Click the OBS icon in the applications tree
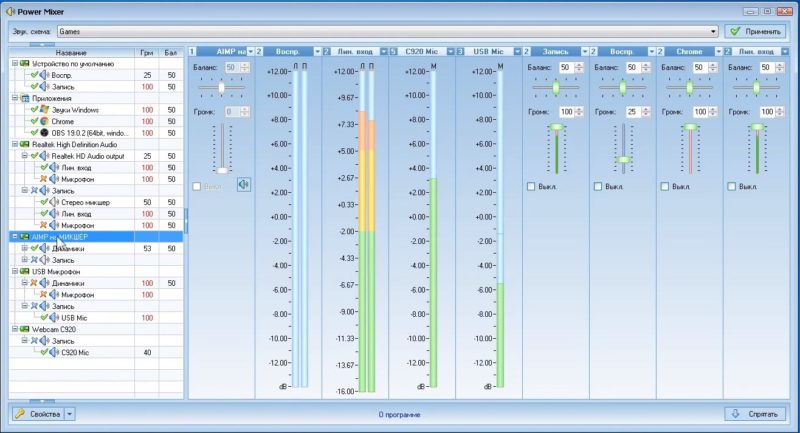 pyautogui.click(x=44, y=132)
